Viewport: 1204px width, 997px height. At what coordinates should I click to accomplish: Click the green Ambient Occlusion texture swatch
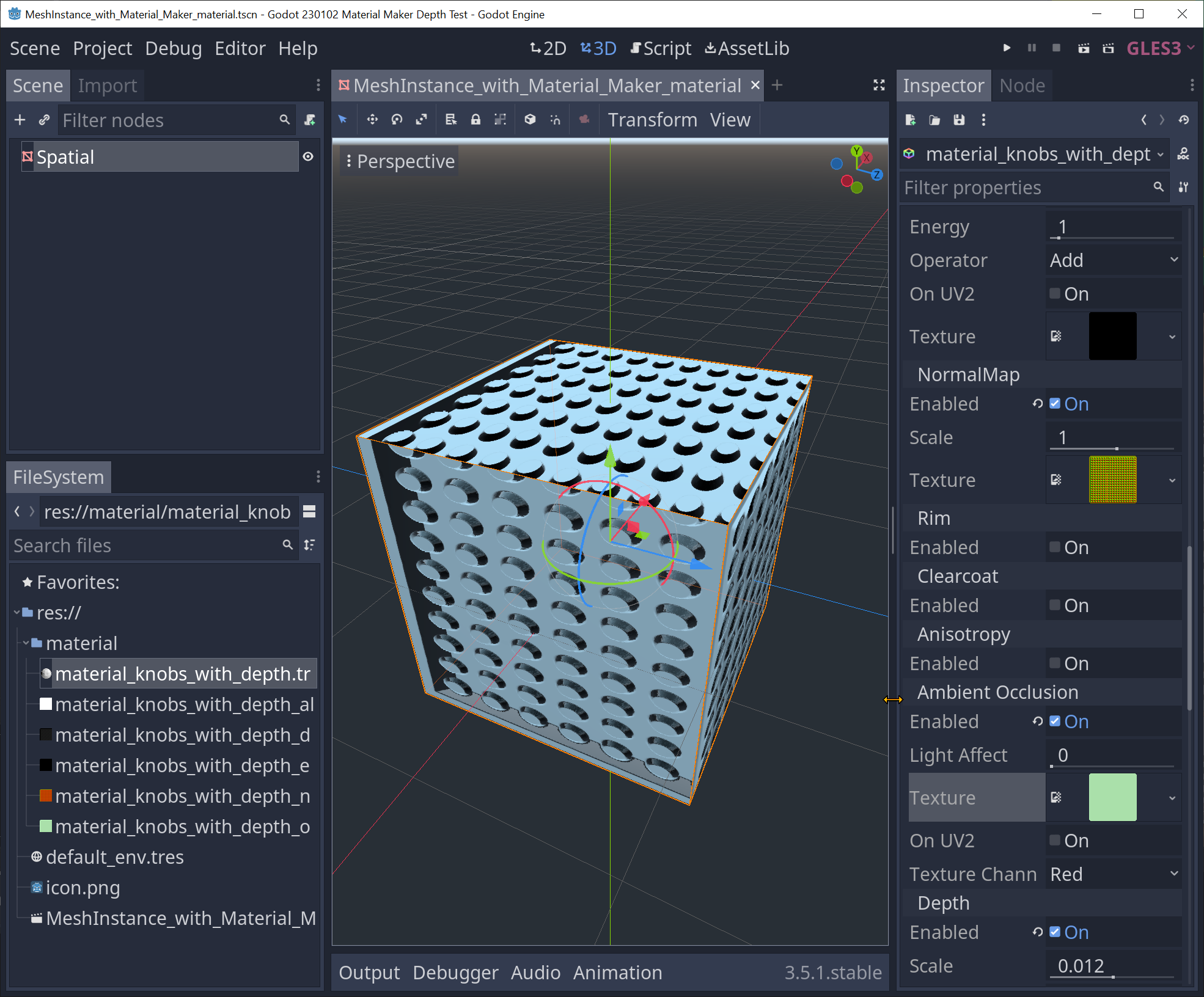tap(1113, 797)
